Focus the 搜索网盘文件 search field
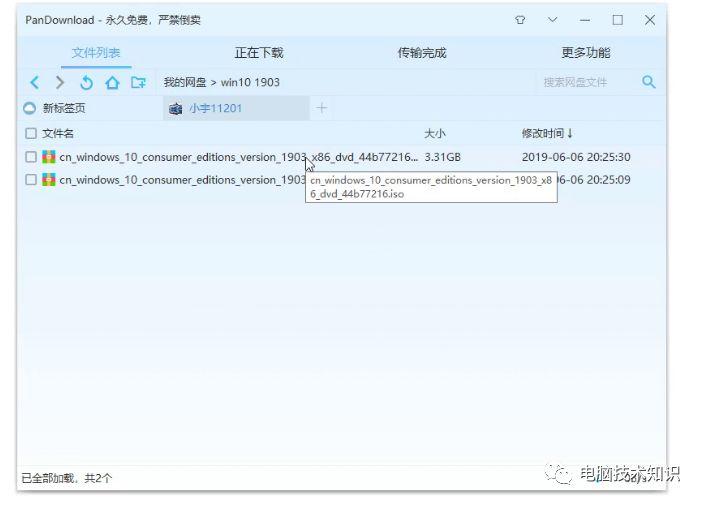This screenshot has width=703, height=505. (x=587, y=82)
